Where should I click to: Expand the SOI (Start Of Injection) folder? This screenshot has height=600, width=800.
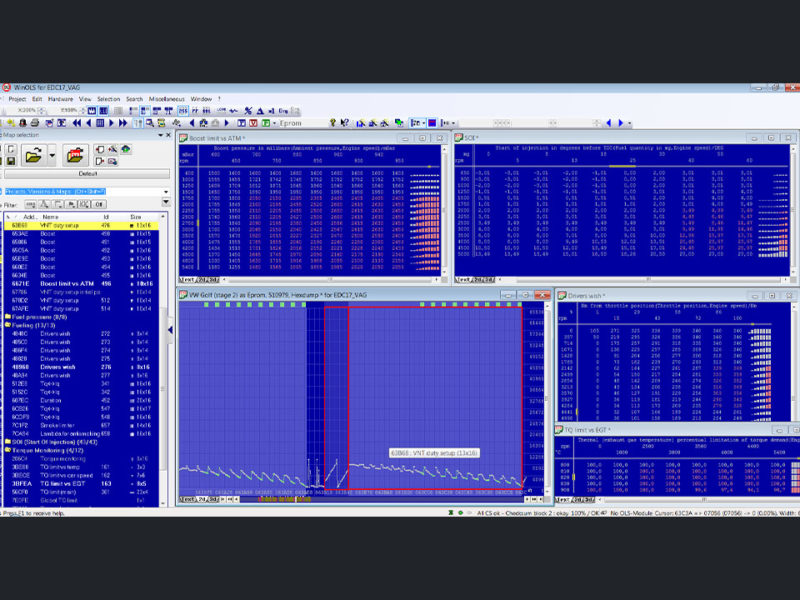point(9,443)
